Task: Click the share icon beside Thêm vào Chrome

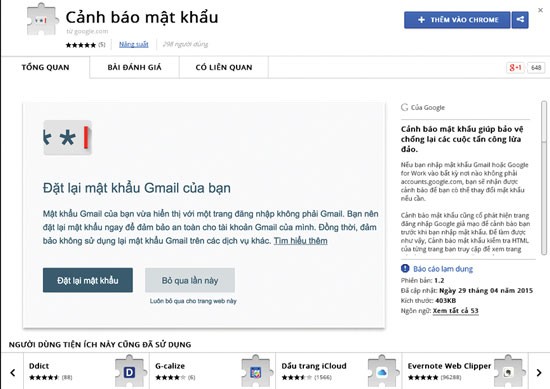Action: coord(520,20)
